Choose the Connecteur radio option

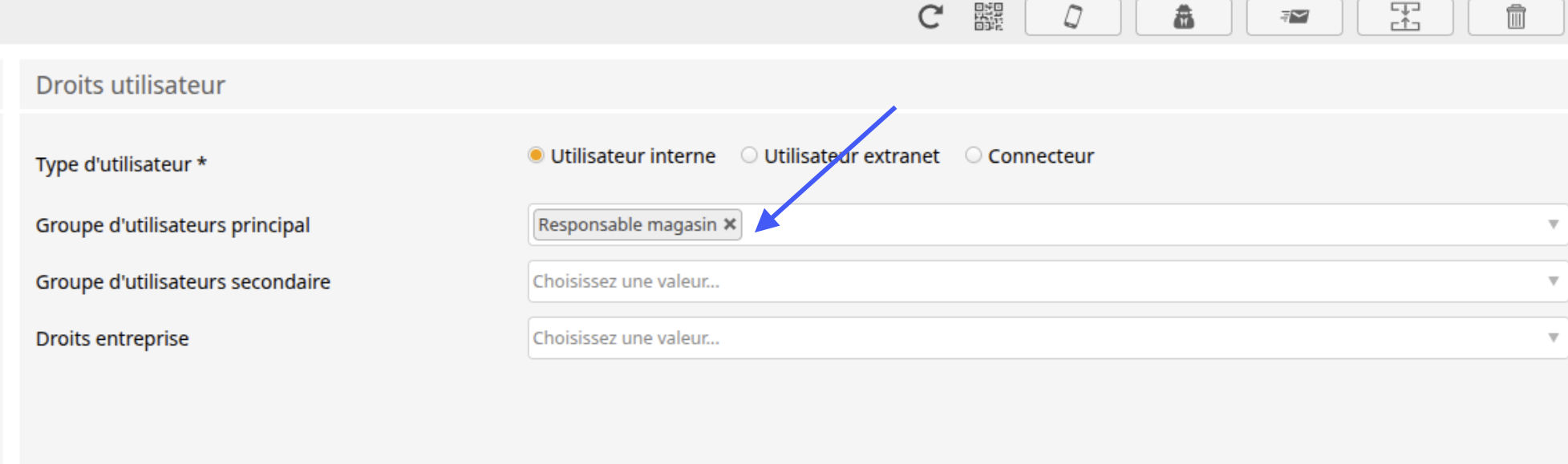pyautogui.click(x=973, y=155)
